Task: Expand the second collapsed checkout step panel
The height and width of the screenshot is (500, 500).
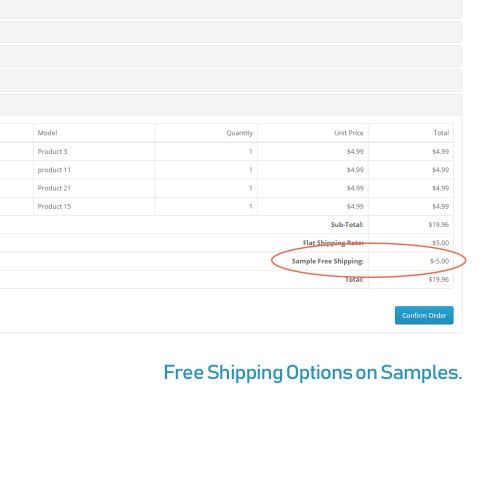Action: [x=231, y=32]
